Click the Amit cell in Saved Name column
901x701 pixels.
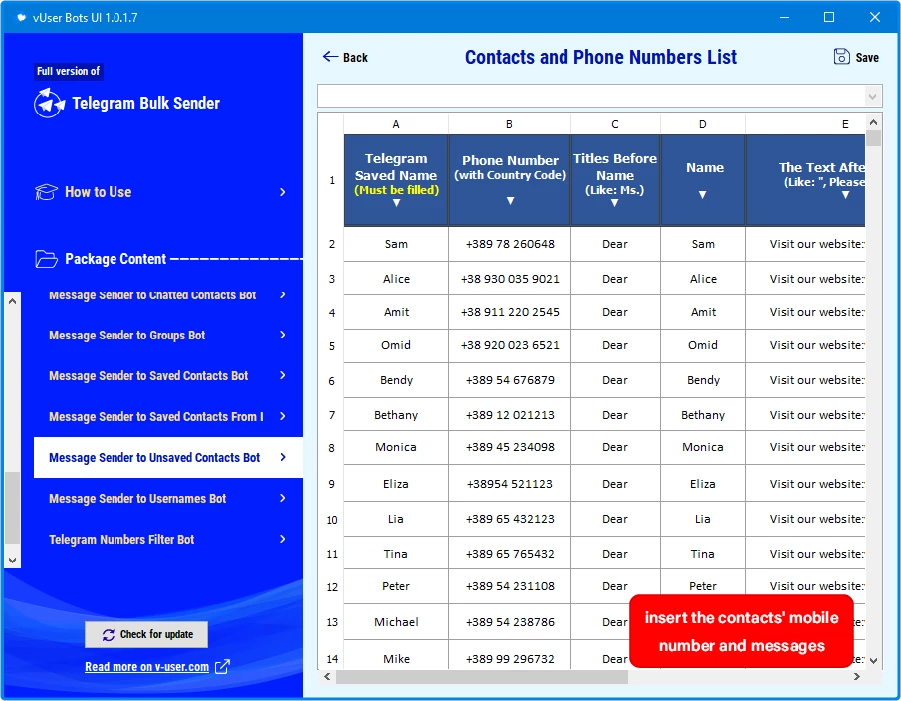[x=396, y=312]
